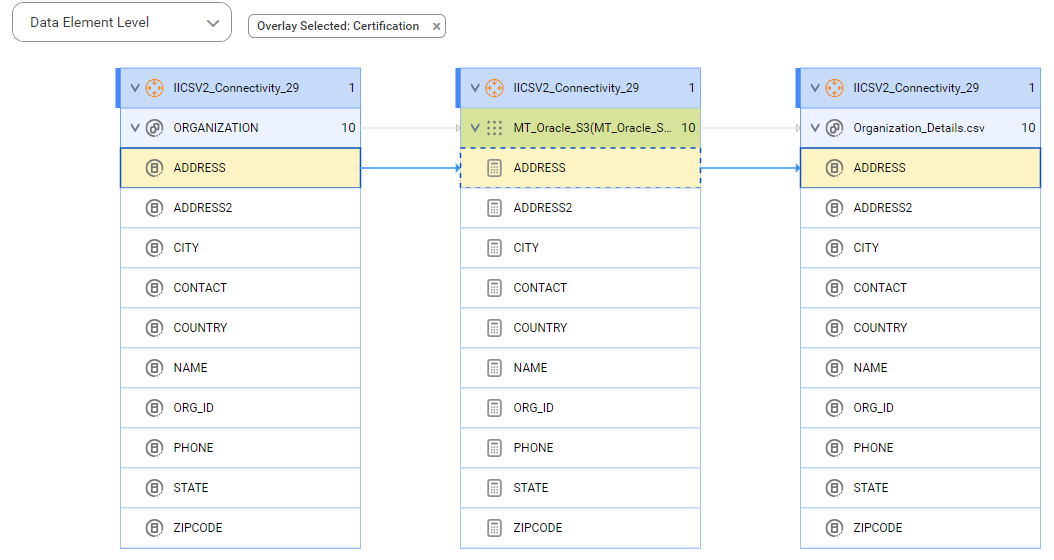
Task: Select CONTACT text in Organization_Details.csv
Action: click(x=880, y=288)
